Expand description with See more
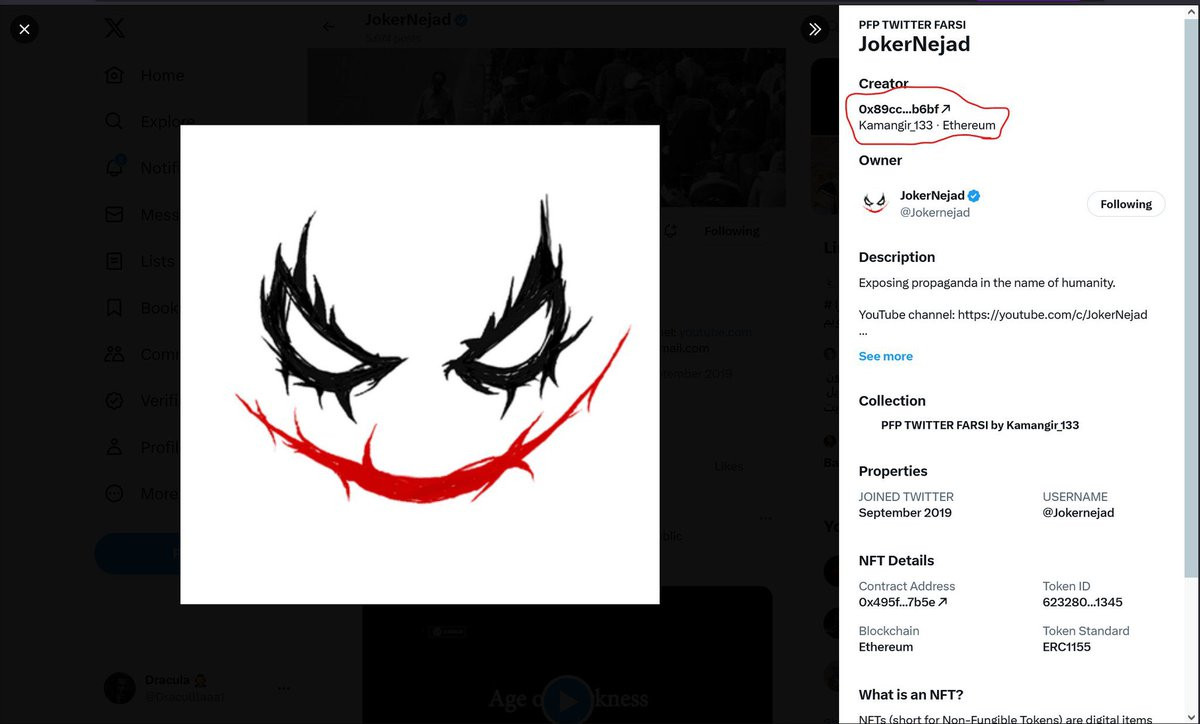The width and height of the screenshot is (1200, 724). coord(885,356)
